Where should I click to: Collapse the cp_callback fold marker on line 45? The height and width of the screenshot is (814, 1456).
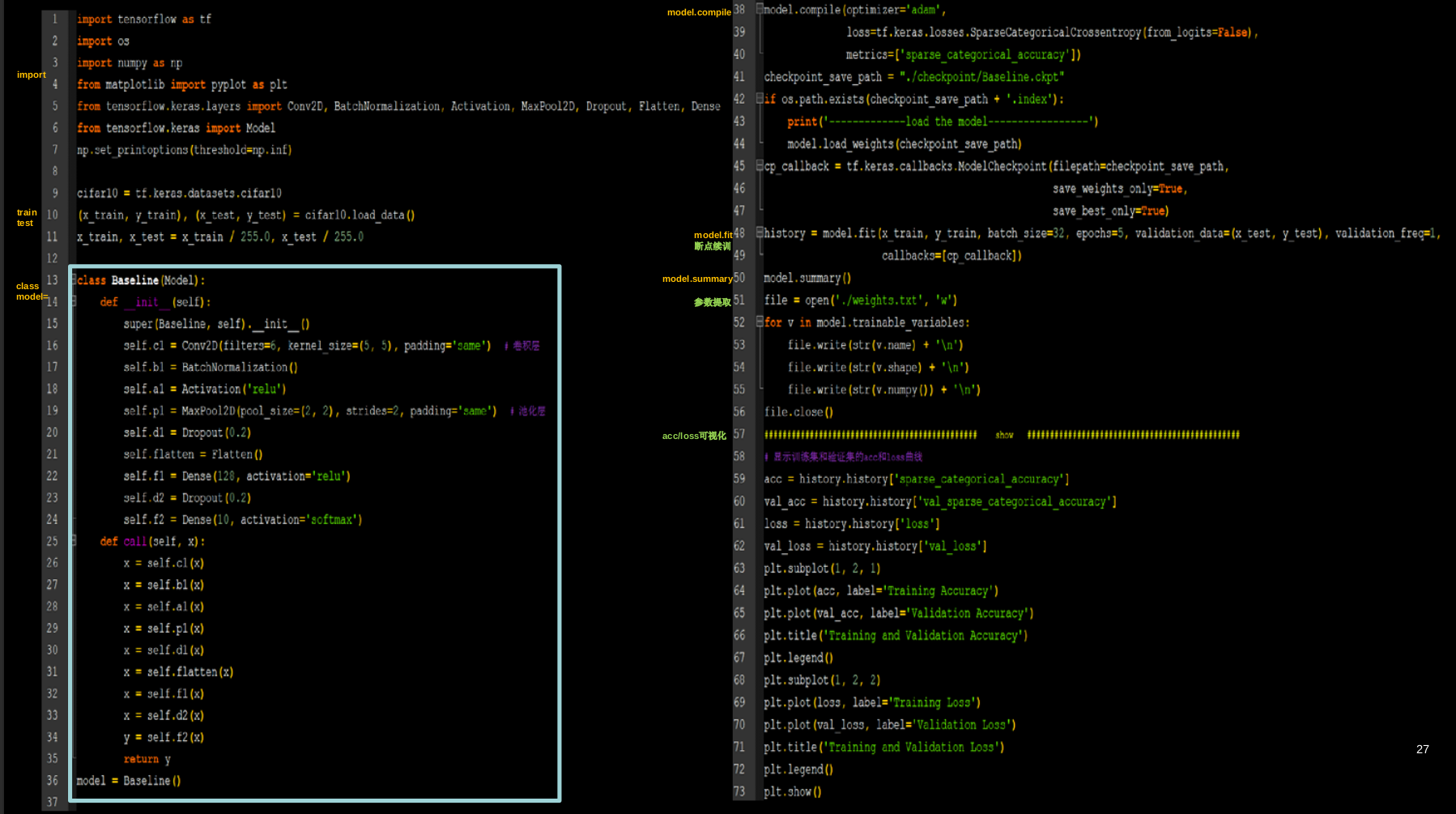click(x=760, y=166)
